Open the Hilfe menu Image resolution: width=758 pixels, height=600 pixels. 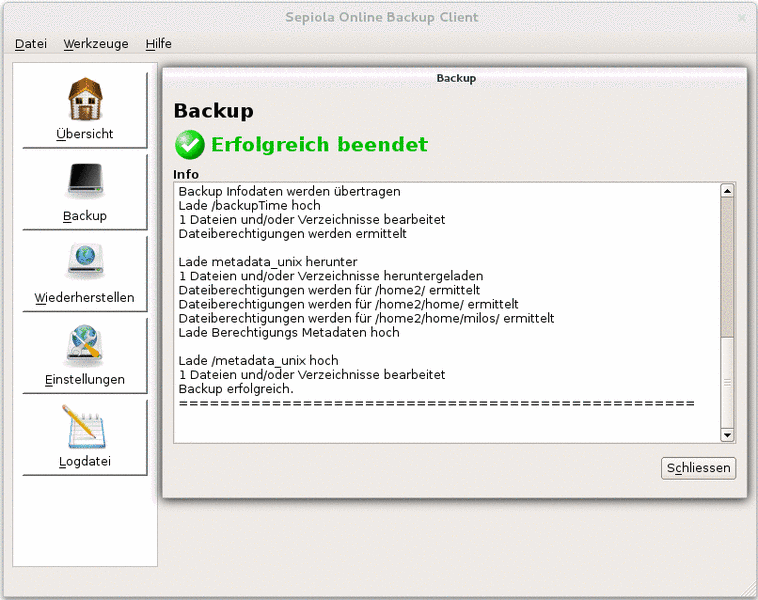click(159, 44)
